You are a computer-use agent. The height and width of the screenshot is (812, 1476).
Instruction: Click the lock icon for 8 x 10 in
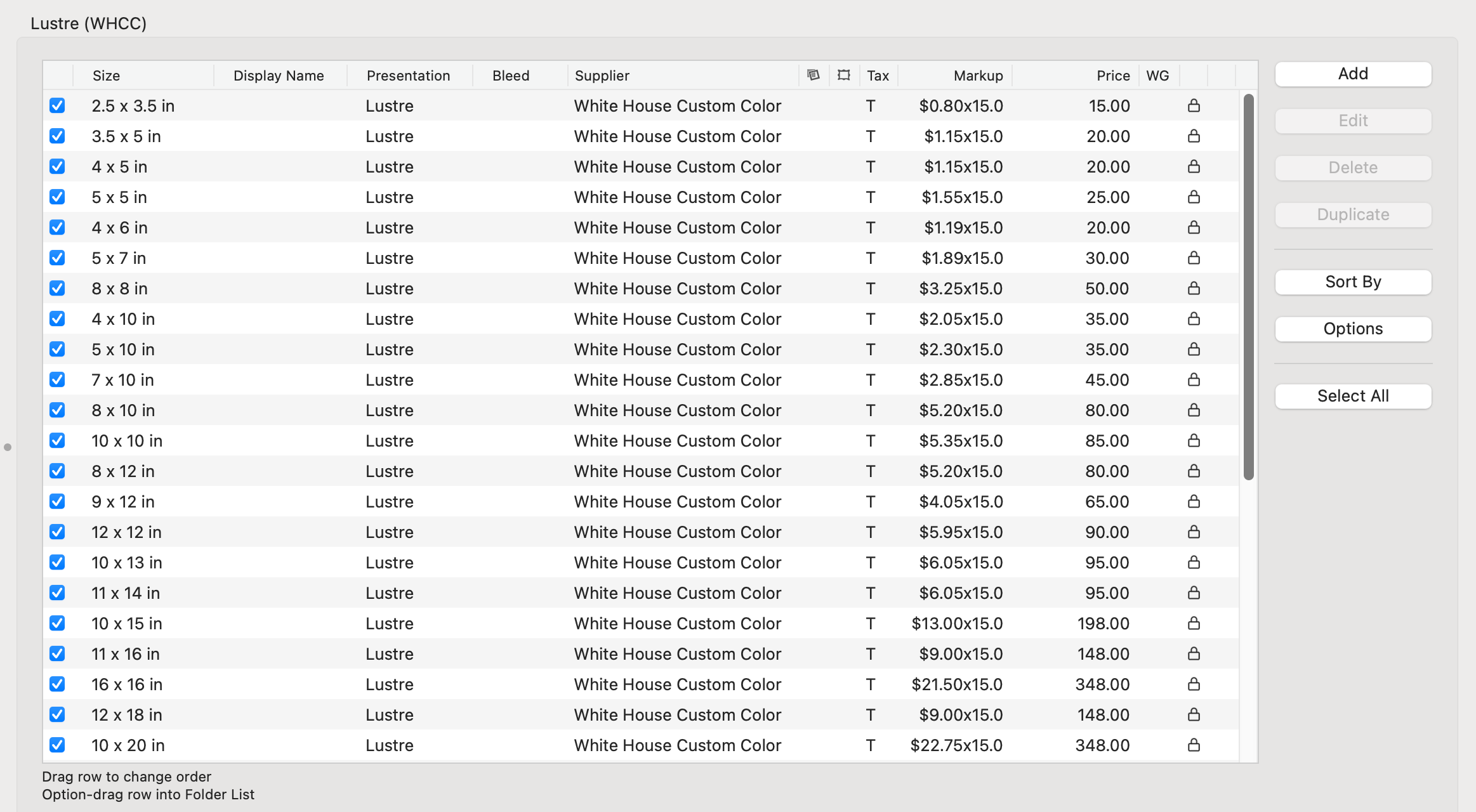[x=1194, y=410]
